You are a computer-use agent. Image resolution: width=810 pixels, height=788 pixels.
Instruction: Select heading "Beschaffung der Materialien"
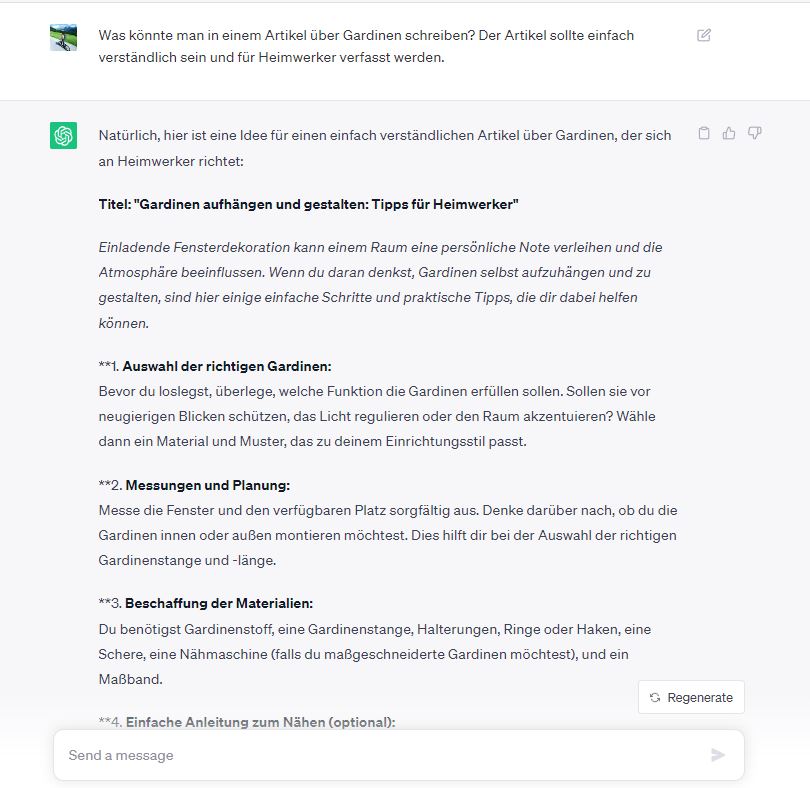[x=219, y=604]
